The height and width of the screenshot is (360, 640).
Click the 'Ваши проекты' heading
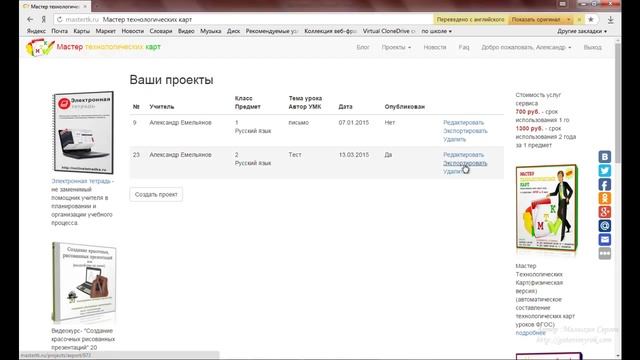click(x=171, y=80)
